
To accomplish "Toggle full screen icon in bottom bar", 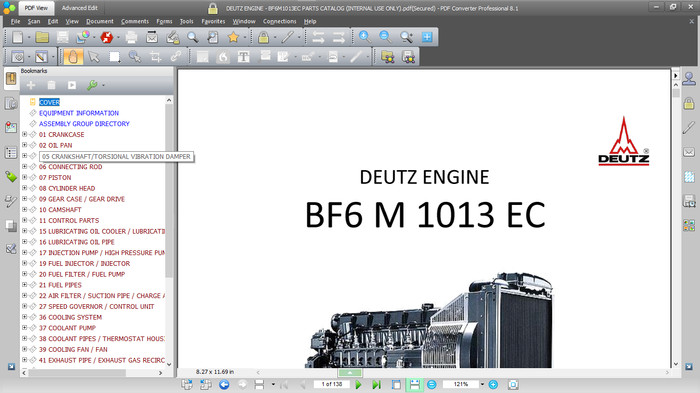I will 513,385.
